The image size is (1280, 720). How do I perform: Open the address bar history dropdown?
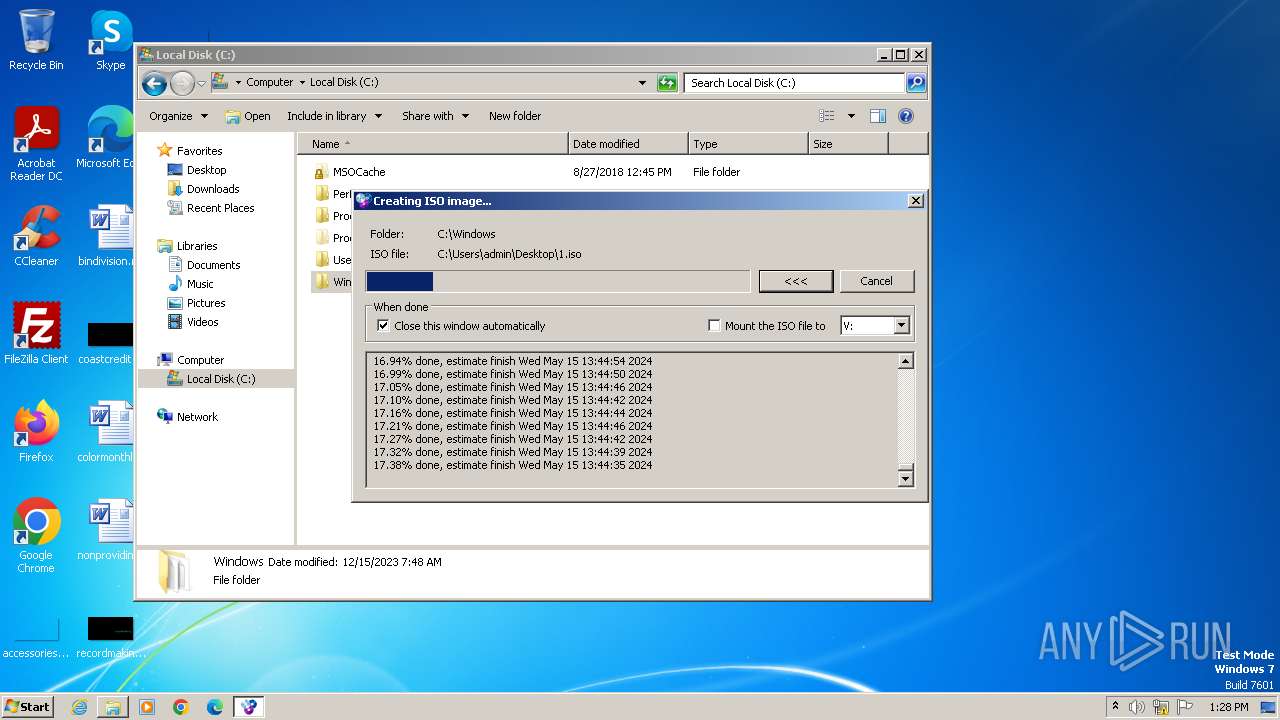click(642, 83)
